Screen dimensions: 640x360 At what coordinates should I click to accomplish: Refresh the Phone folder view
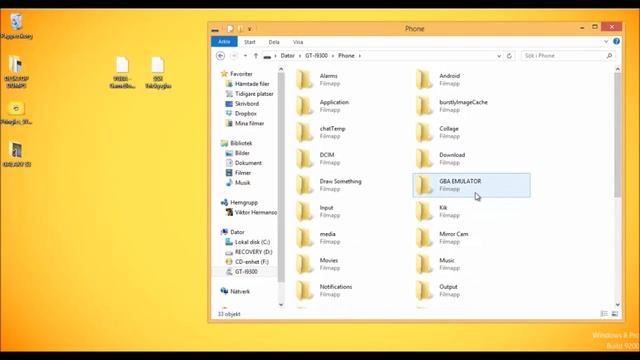[x=509, y=56]
